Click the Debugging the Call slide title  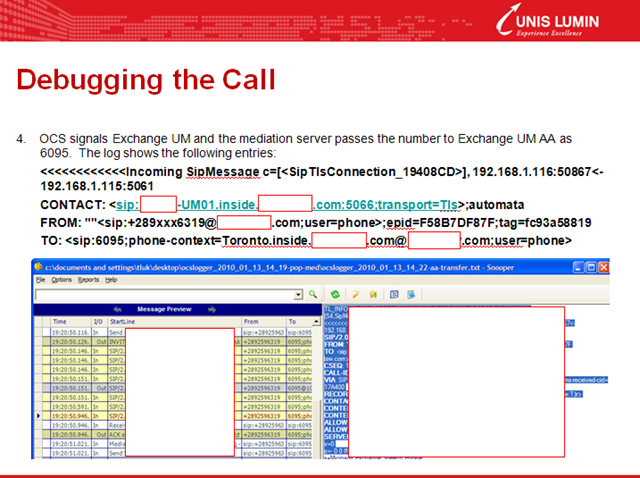click(146, 80)
